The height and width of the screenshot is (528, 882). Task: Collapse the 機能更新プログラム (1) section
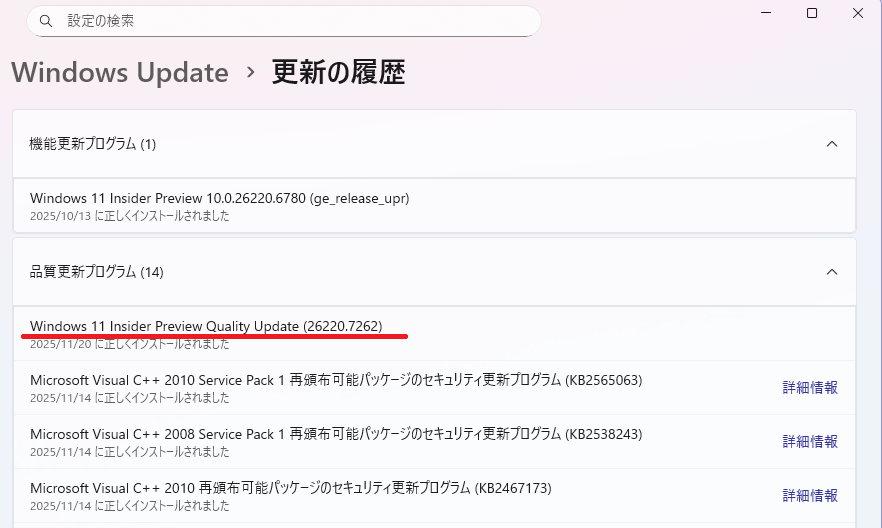pos(832,144)
